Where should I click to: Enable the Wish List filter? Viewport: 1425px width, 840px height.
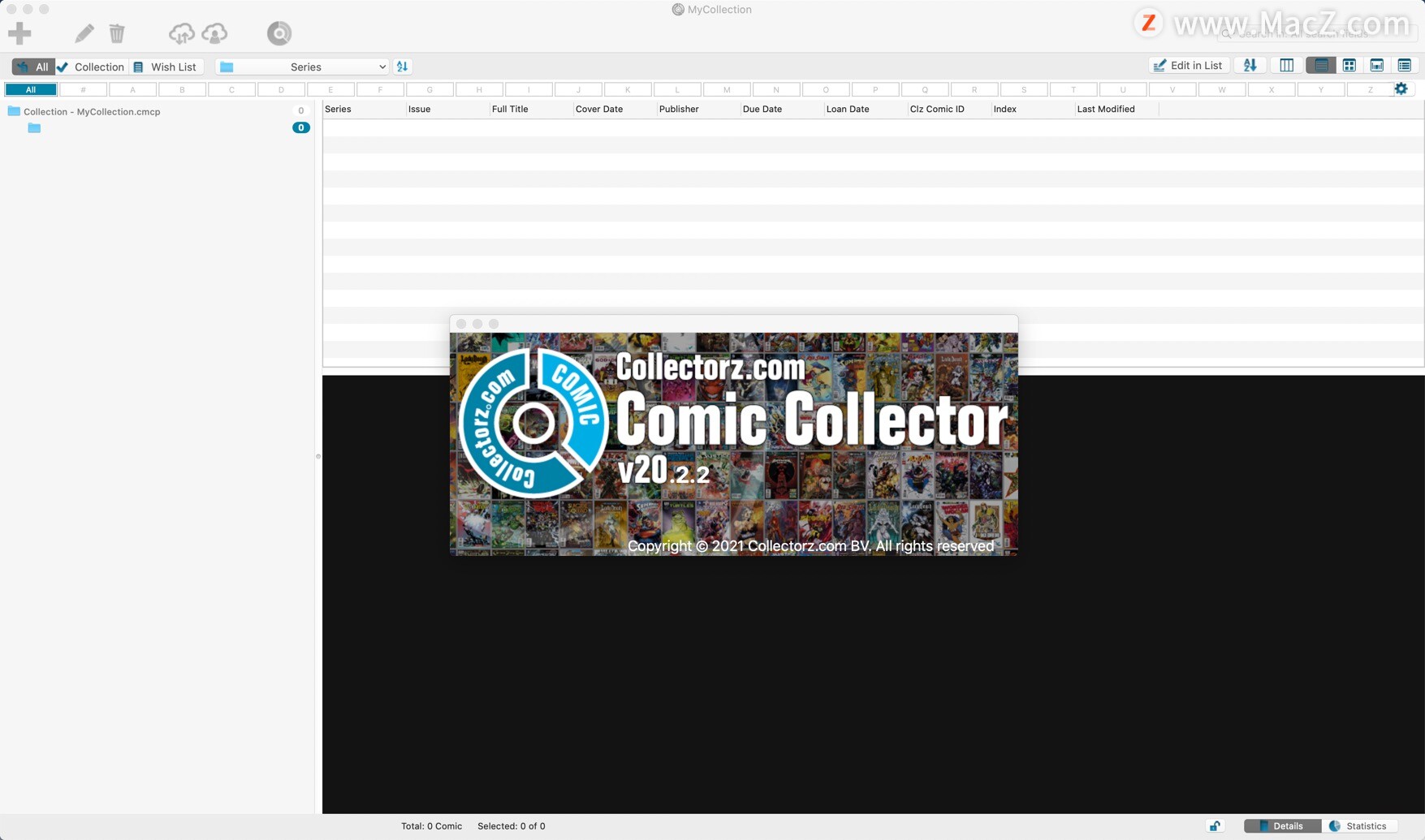click(x=166, y=67)
